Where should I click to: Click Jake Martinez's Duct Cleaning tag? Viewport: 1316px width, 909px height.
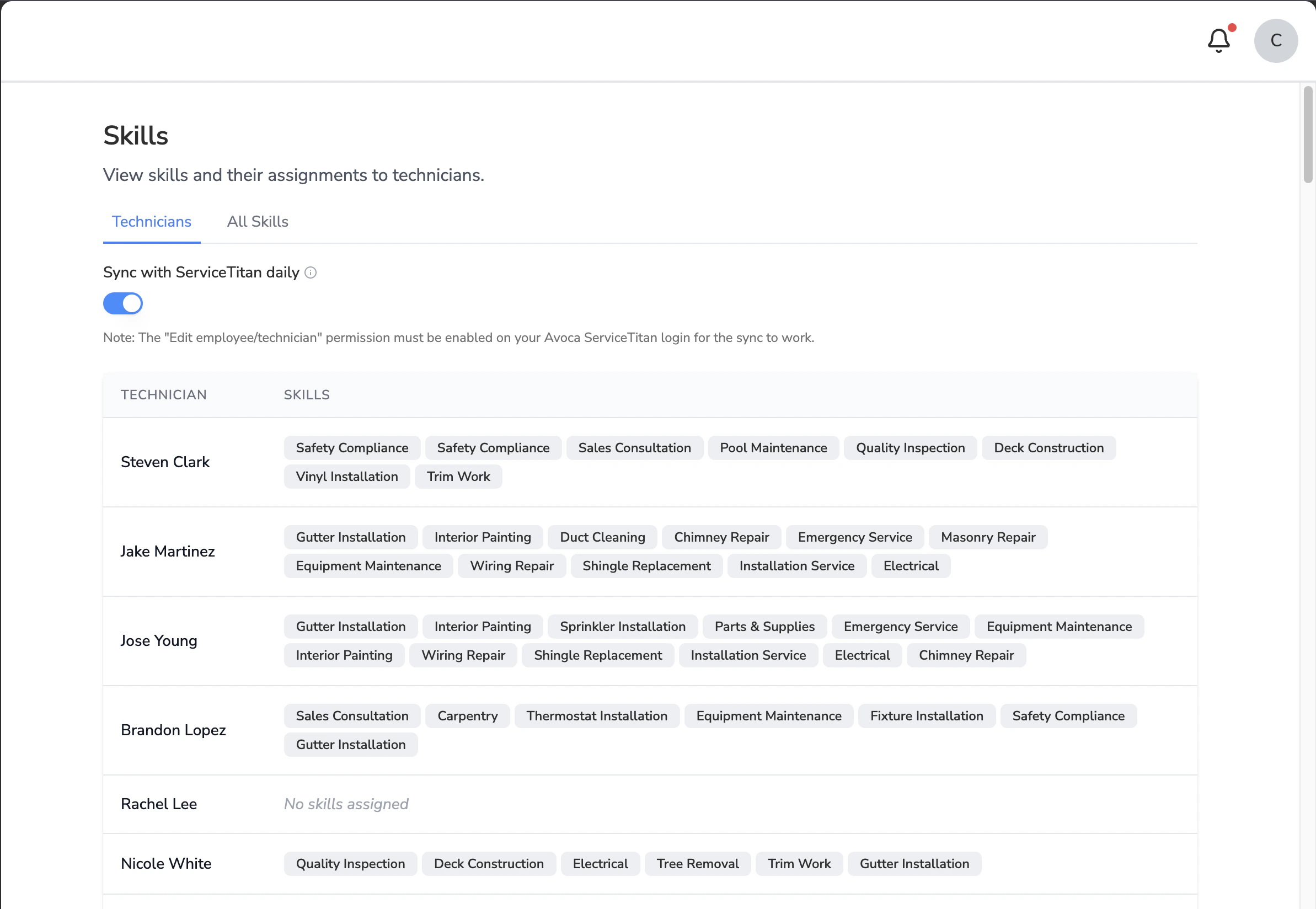pyautogui.click(x=602, y=537)
